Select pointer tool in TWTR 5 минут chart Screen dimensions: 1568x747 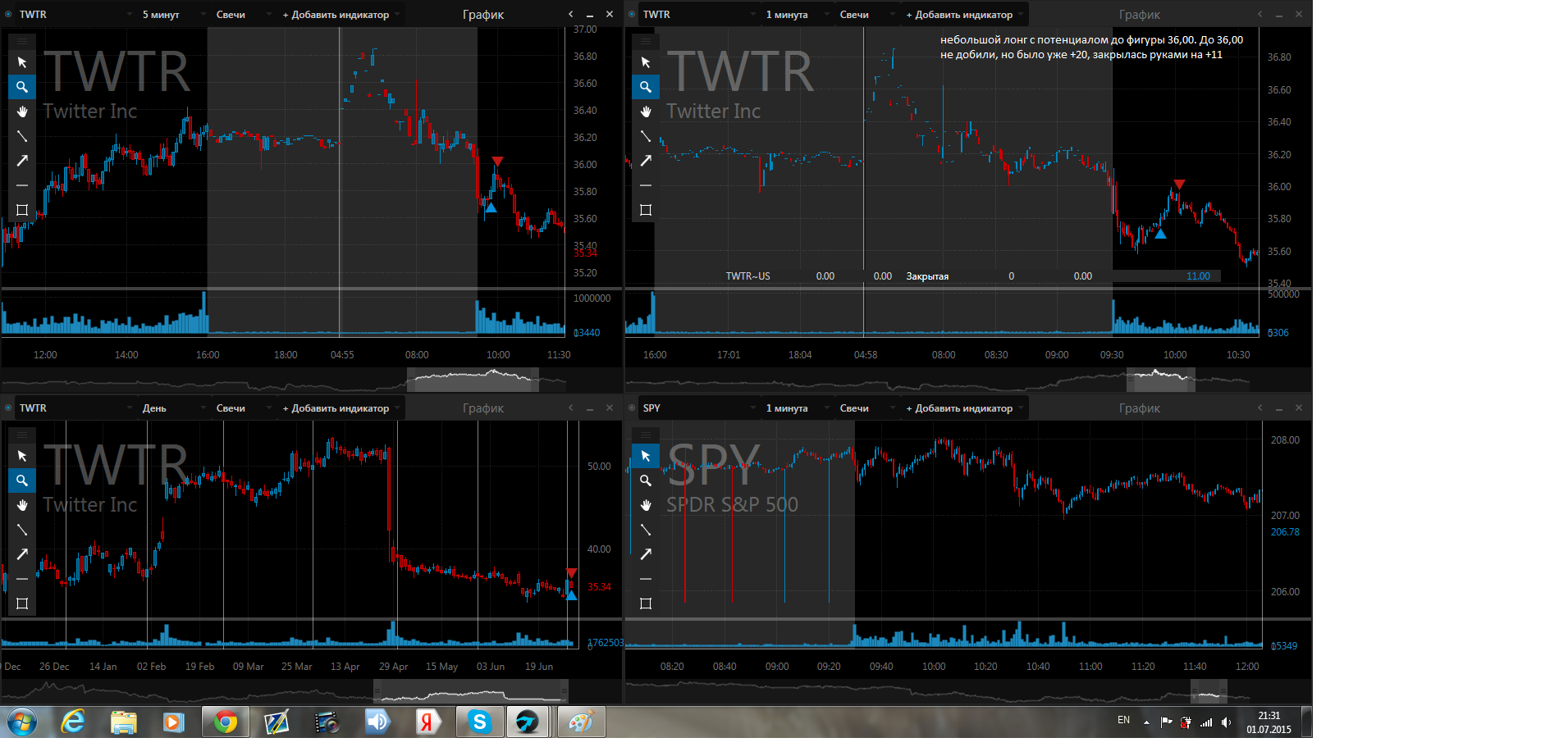[x=22, y=62]
